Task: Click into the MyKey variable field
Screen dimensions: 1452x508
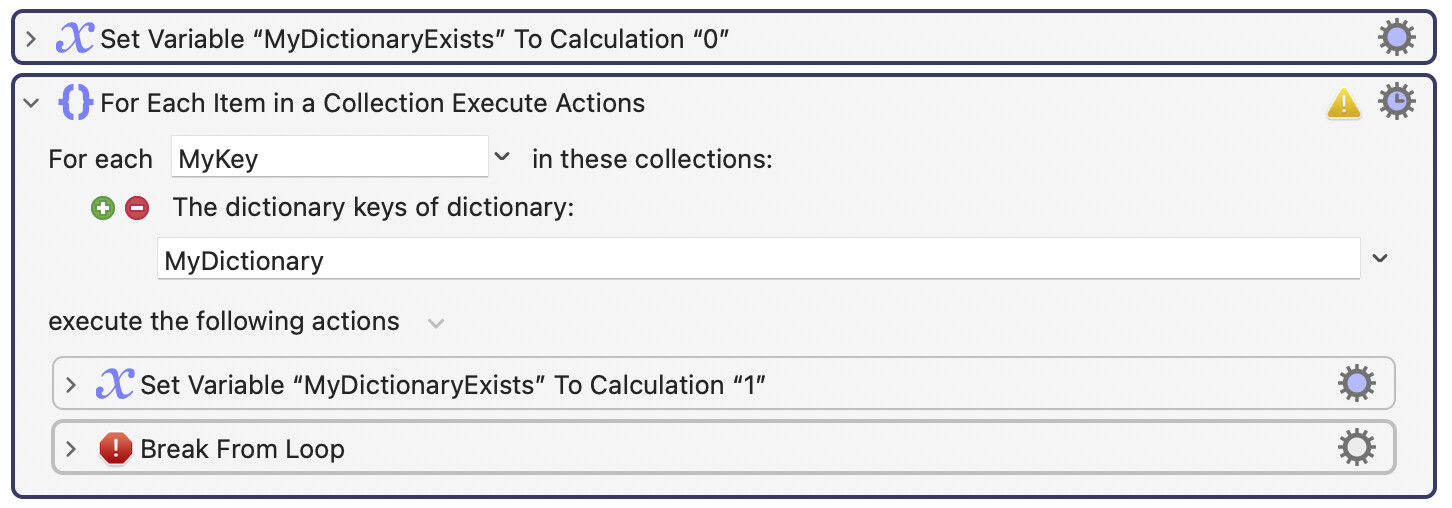Action: (x=329, y=158)
